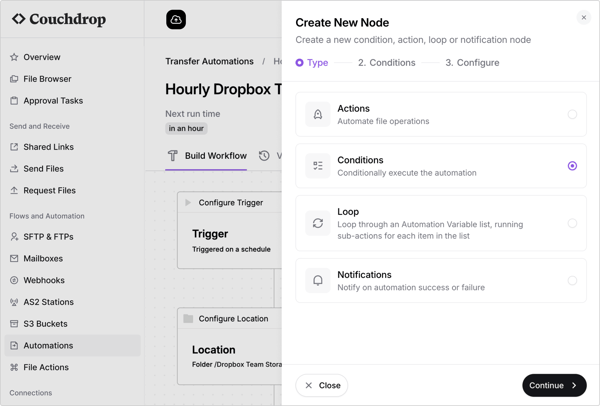Click the Notifications bell icon

[318, 280]
